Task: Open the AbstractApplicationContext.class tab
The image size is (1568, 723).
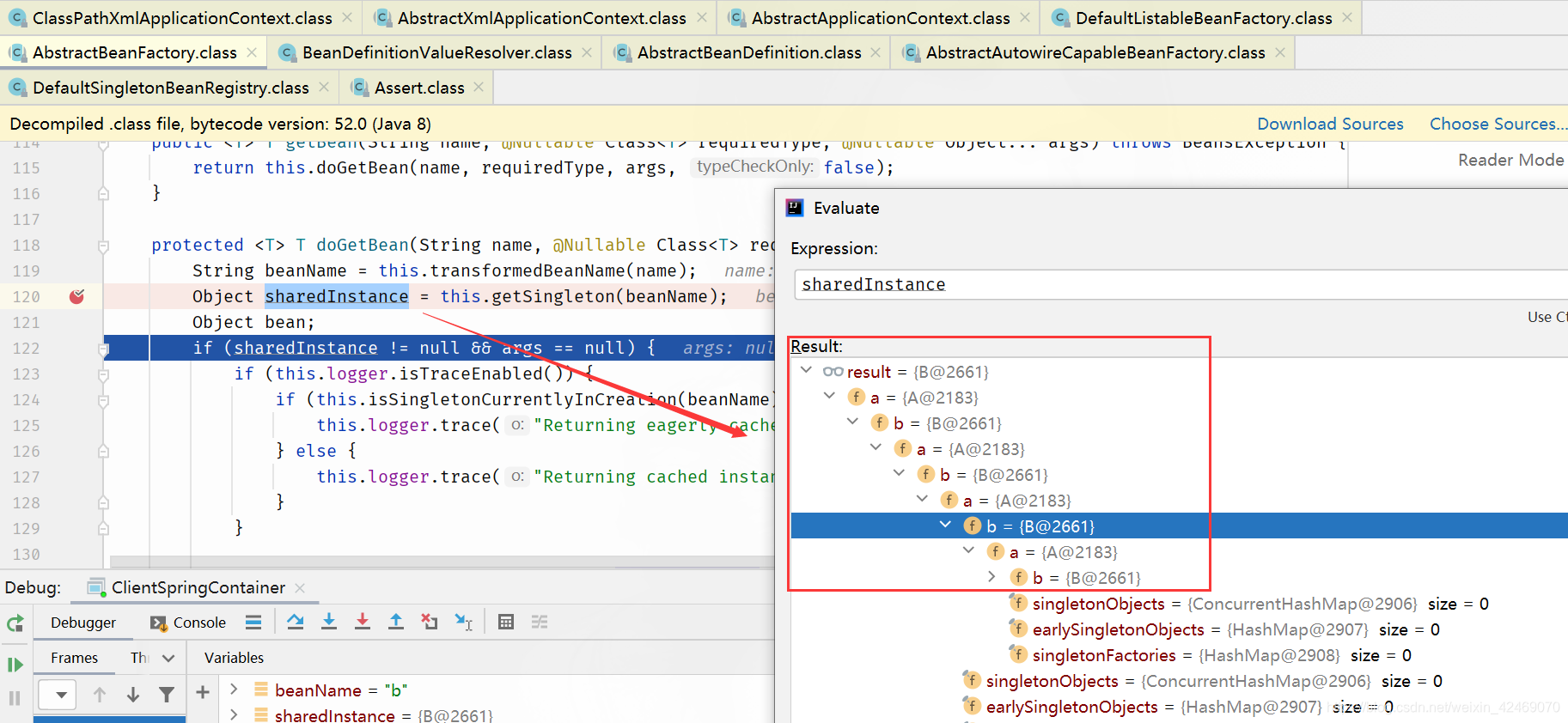Action: tap(880, 18)
